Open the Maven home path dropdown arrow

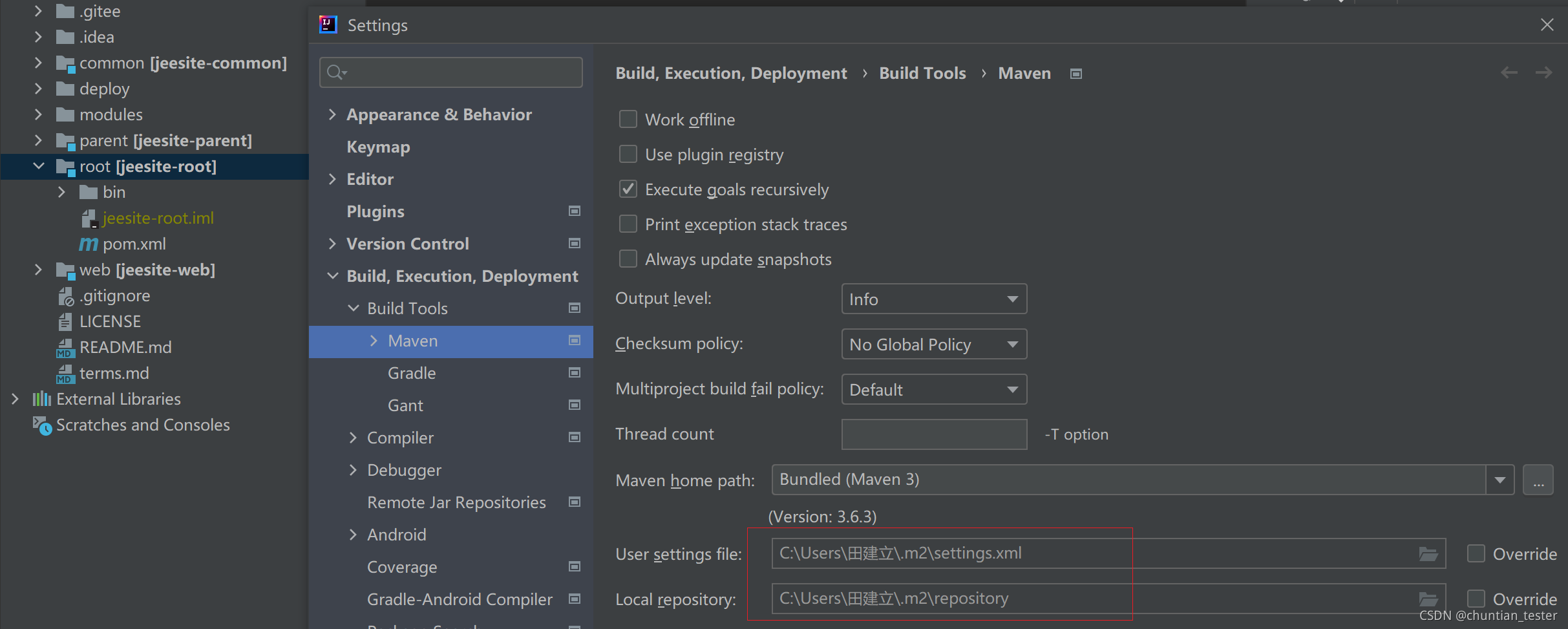click(1500, 480)
